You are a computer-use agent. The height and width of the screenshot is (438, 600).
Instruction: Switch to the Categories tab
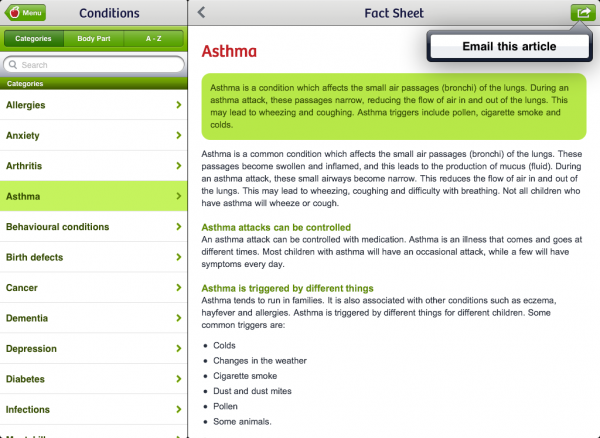point(33,39)
